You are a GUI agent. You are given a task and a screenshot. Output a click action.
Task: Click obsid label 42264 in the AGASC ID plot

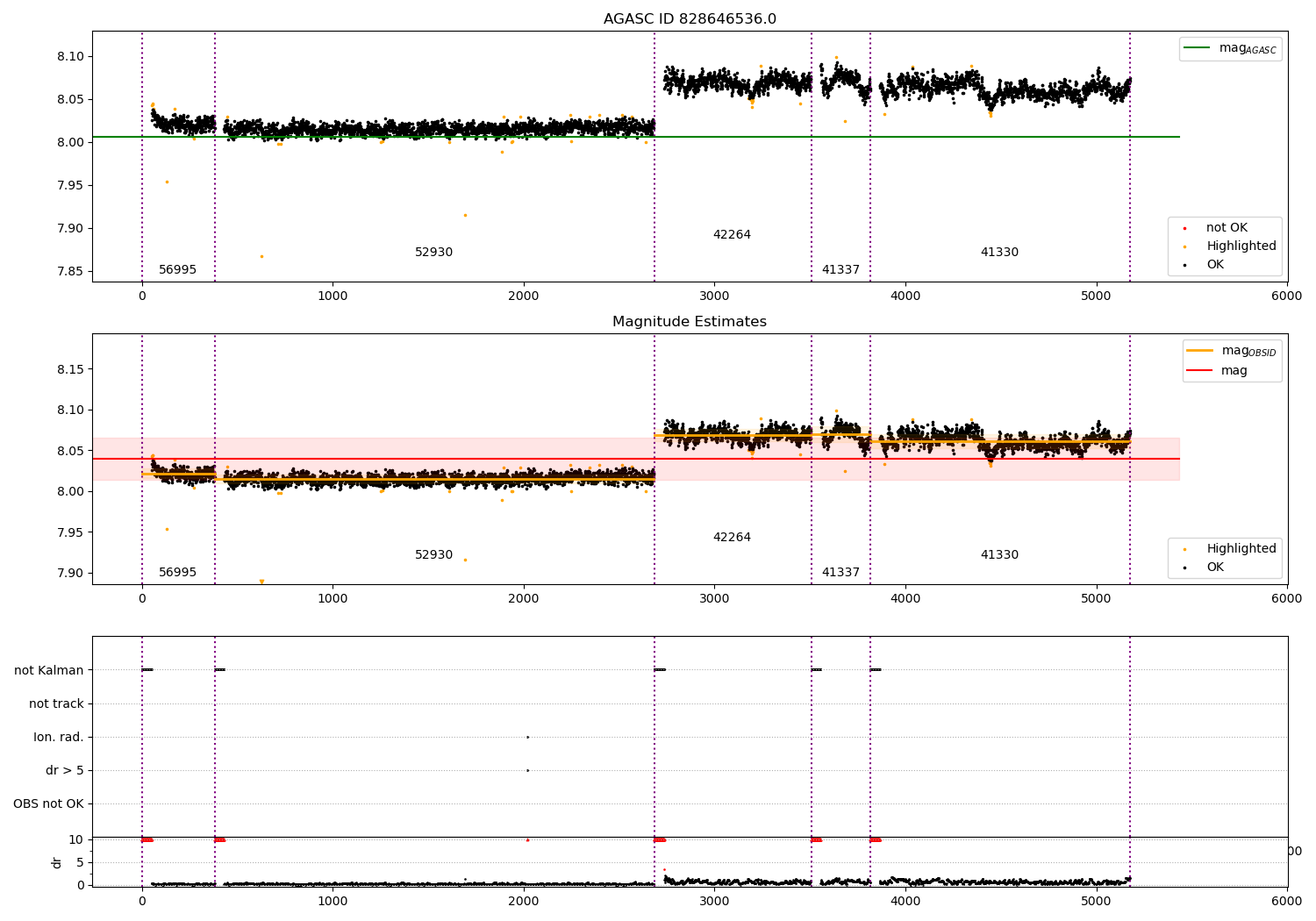[732, 235]
